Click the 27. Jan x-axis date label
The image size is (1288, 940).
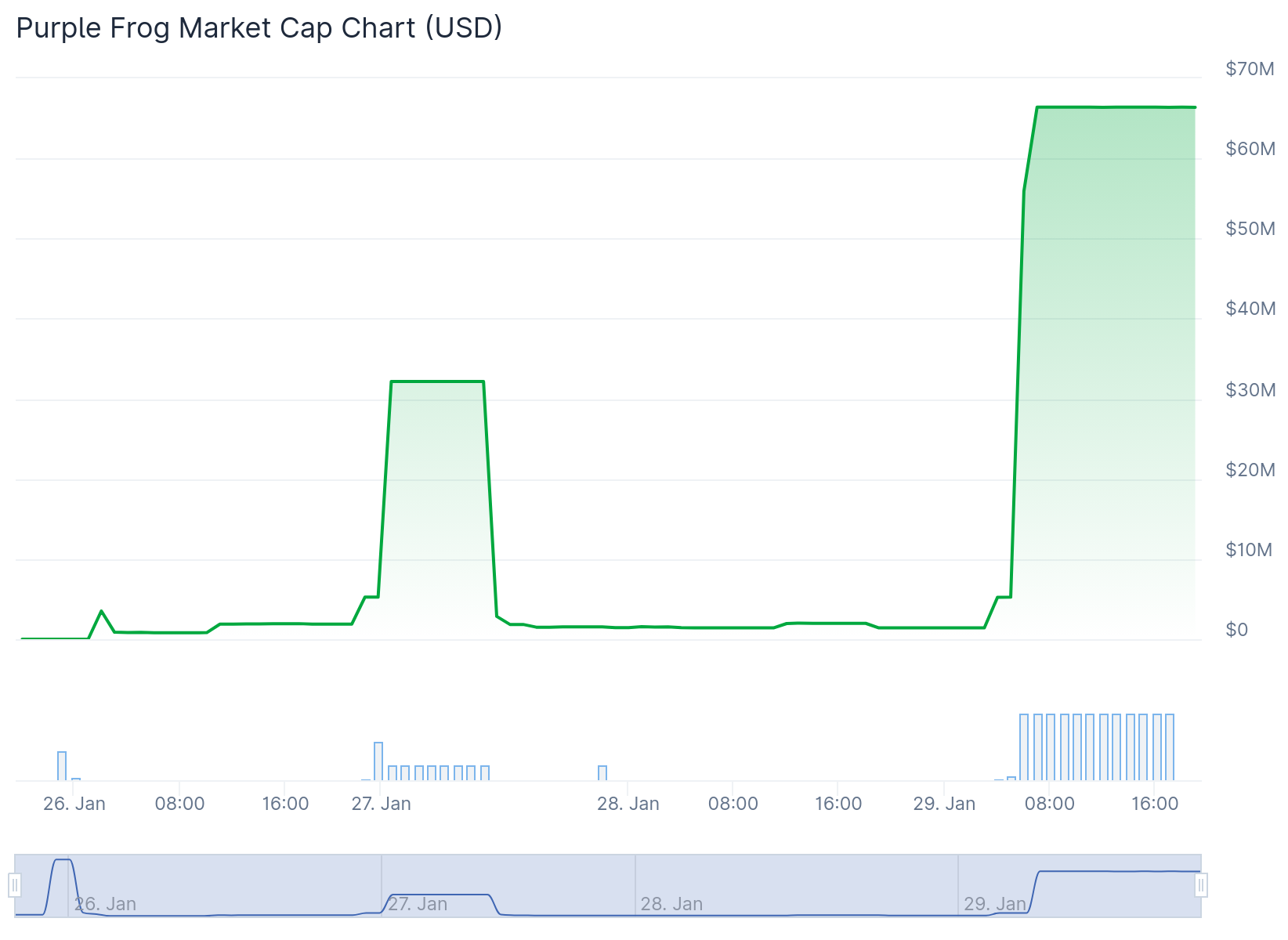pyautogui.click(x=382, y=804)
